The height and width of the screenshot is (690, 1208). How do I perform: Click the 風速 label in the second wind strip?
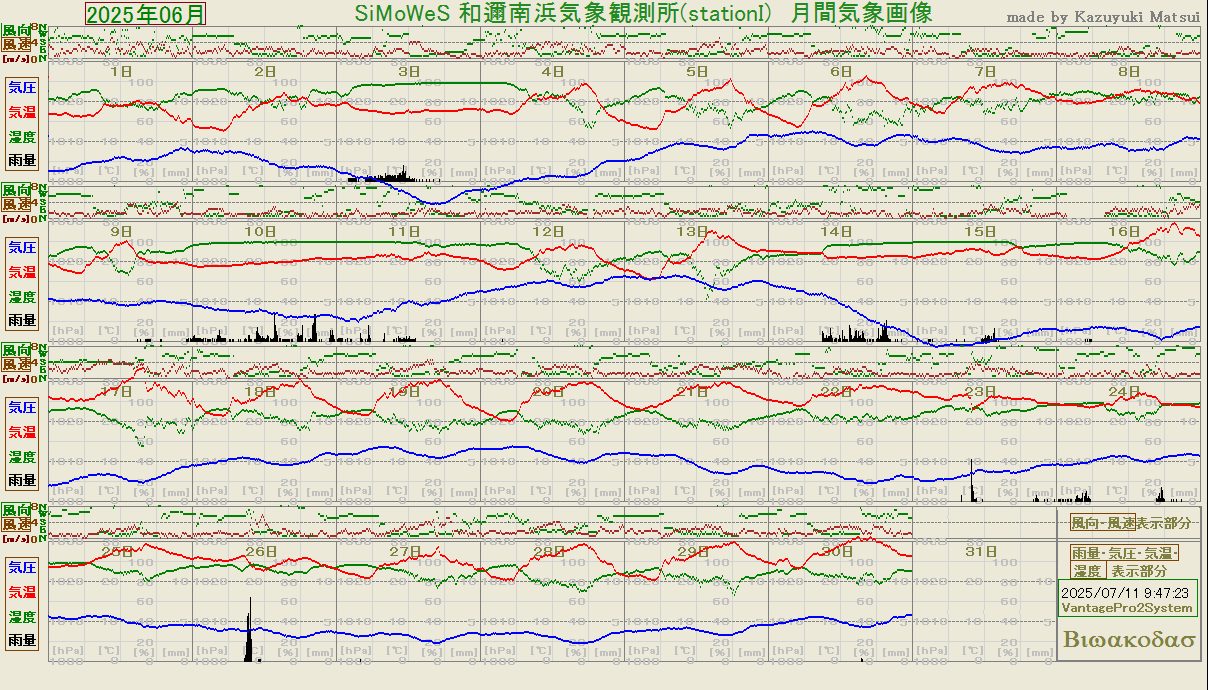(x=16, y=204)
